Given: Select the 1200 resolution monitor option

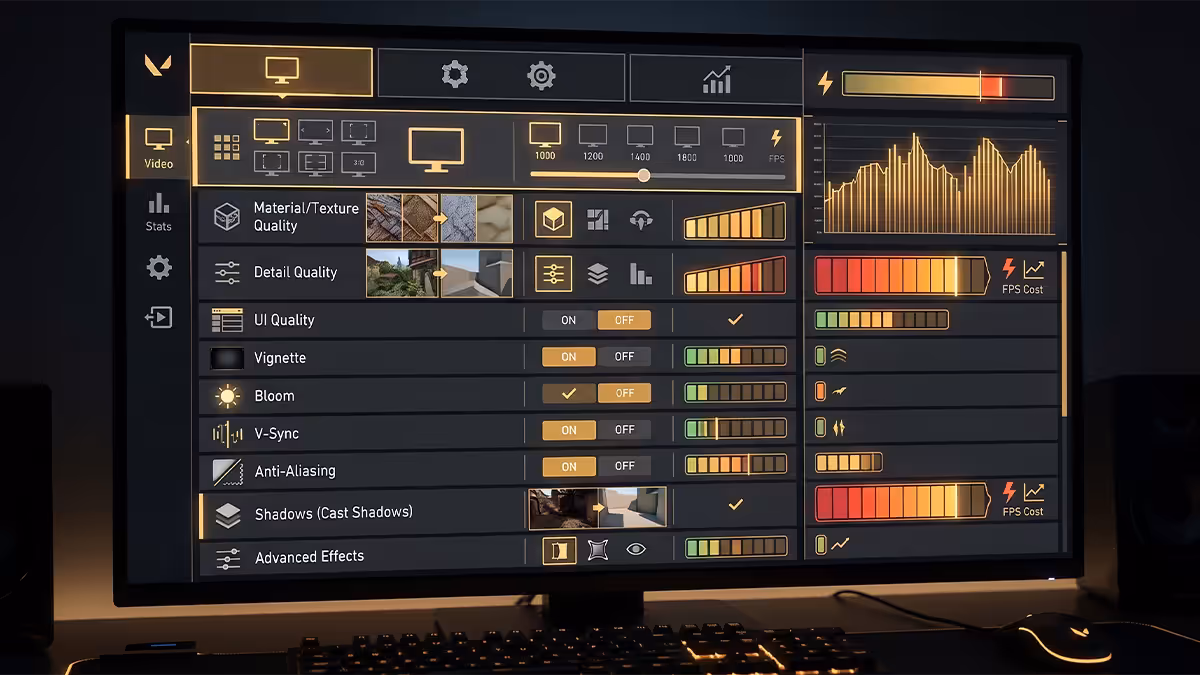Looking at the screenshot, I should click(x=593, y=143).
